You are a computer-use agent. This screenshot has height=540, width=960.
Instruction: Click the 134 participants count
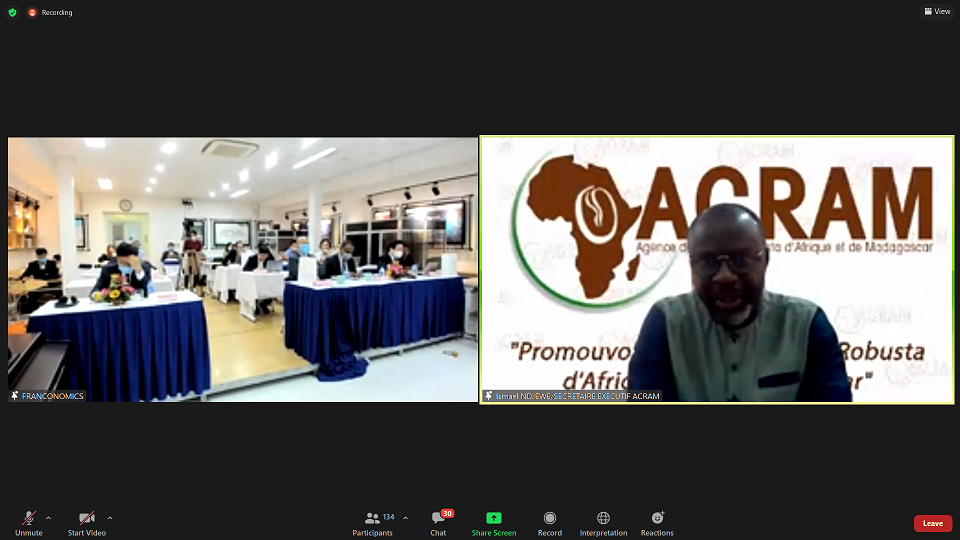tap(389, 517)
